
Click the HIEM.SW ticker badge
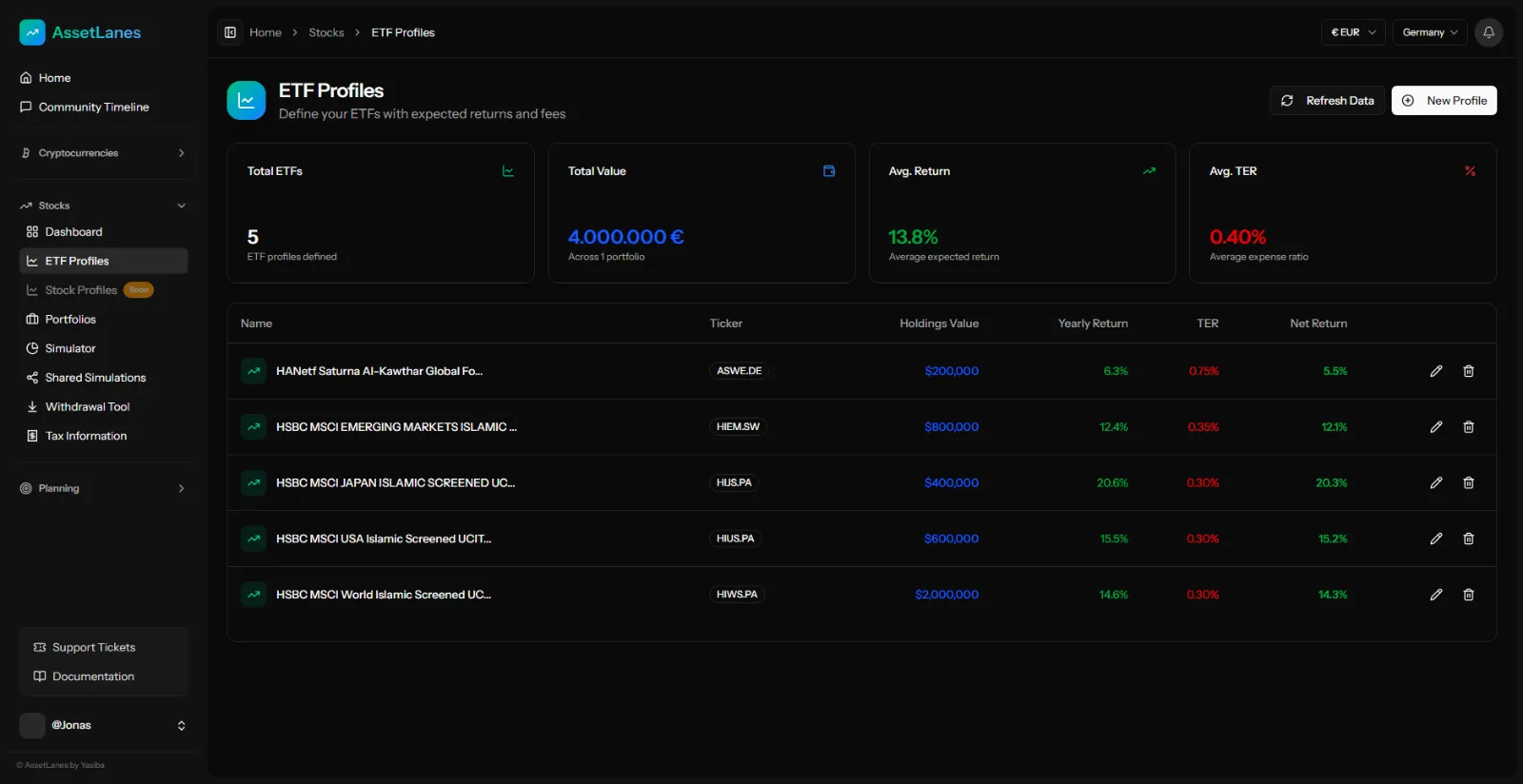point(738,427)
